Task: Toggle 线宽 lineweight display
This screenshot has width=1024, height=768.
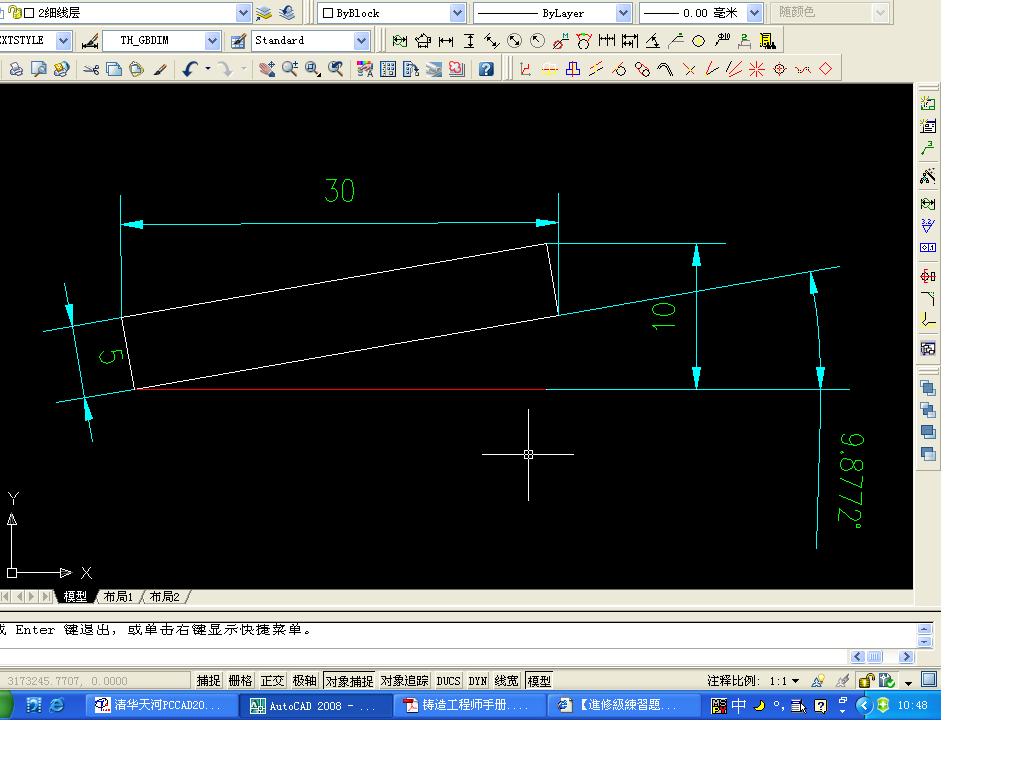Action: click(506, 680)
